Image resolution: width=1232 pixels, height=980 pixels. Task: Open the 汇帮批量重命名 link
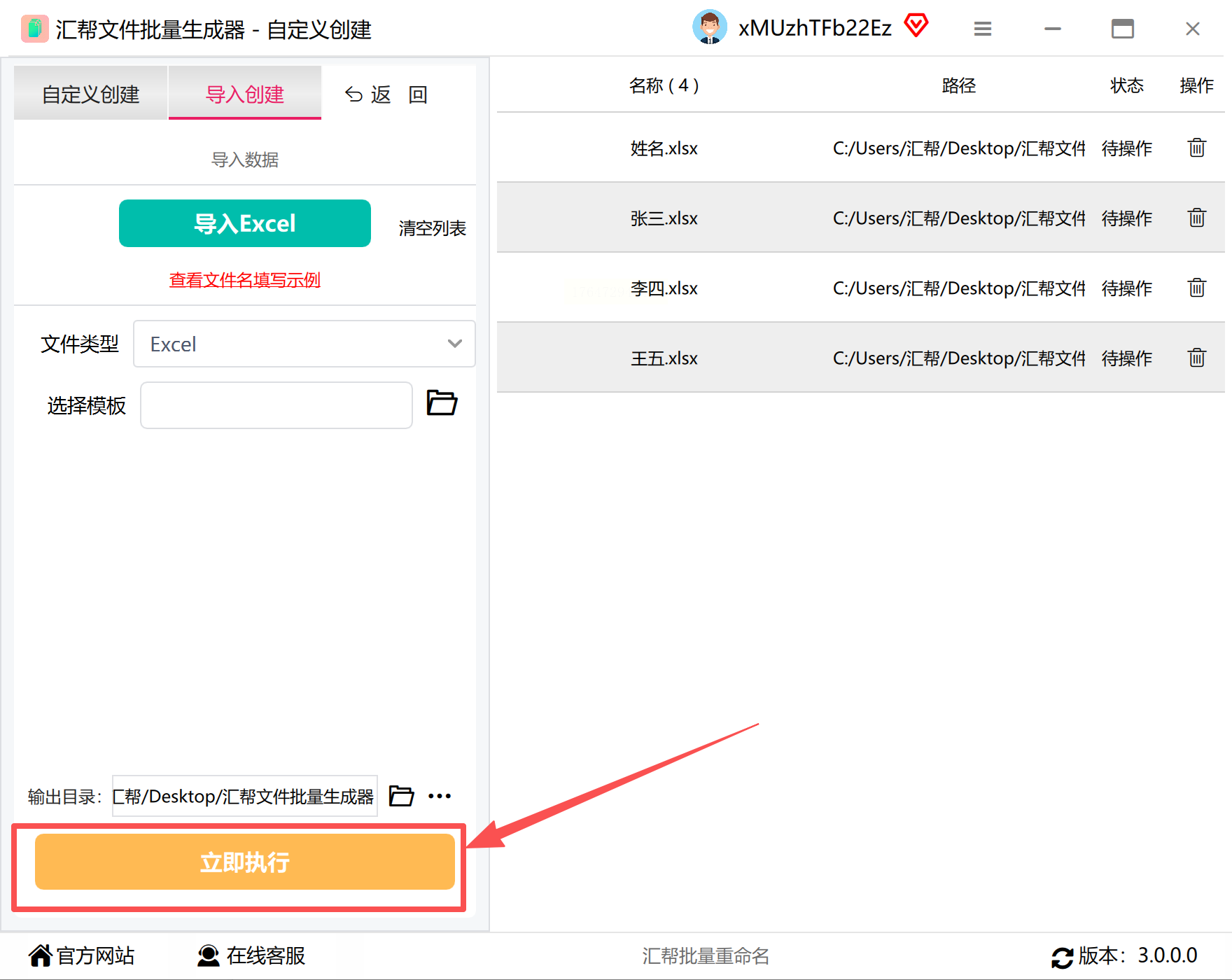click(706, 955)
